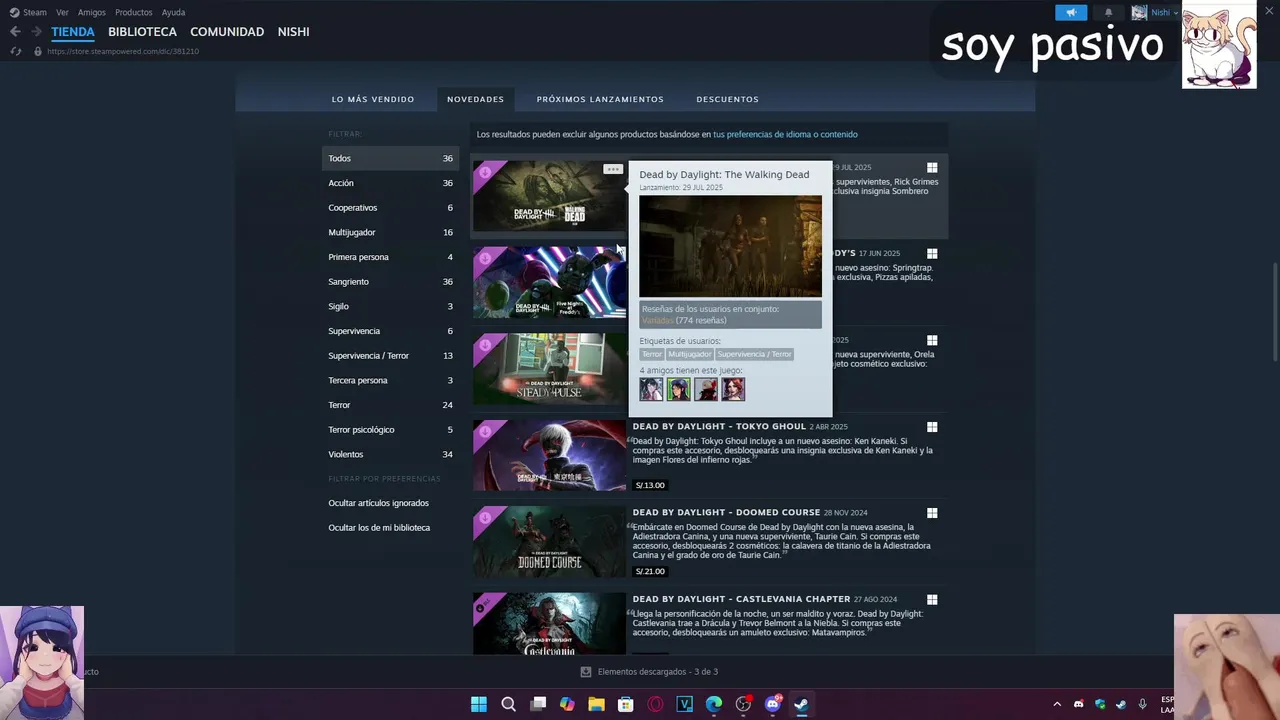
Task: Open the Productos menu
Action: point(134,12)
